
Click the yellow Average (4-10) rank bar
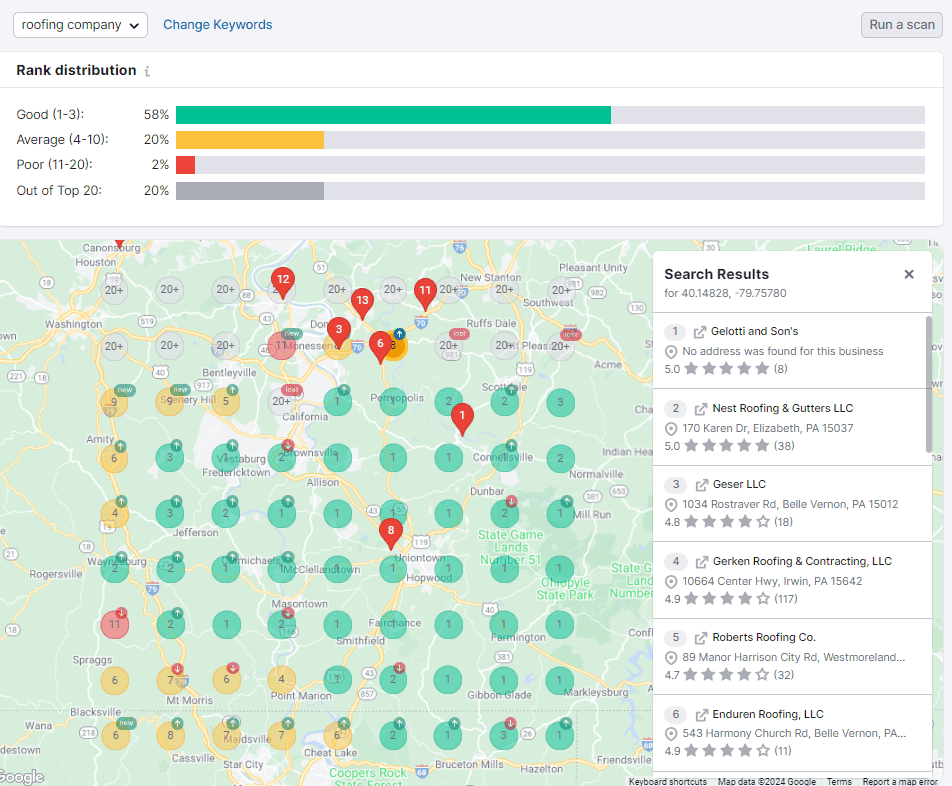coord(250,140)
